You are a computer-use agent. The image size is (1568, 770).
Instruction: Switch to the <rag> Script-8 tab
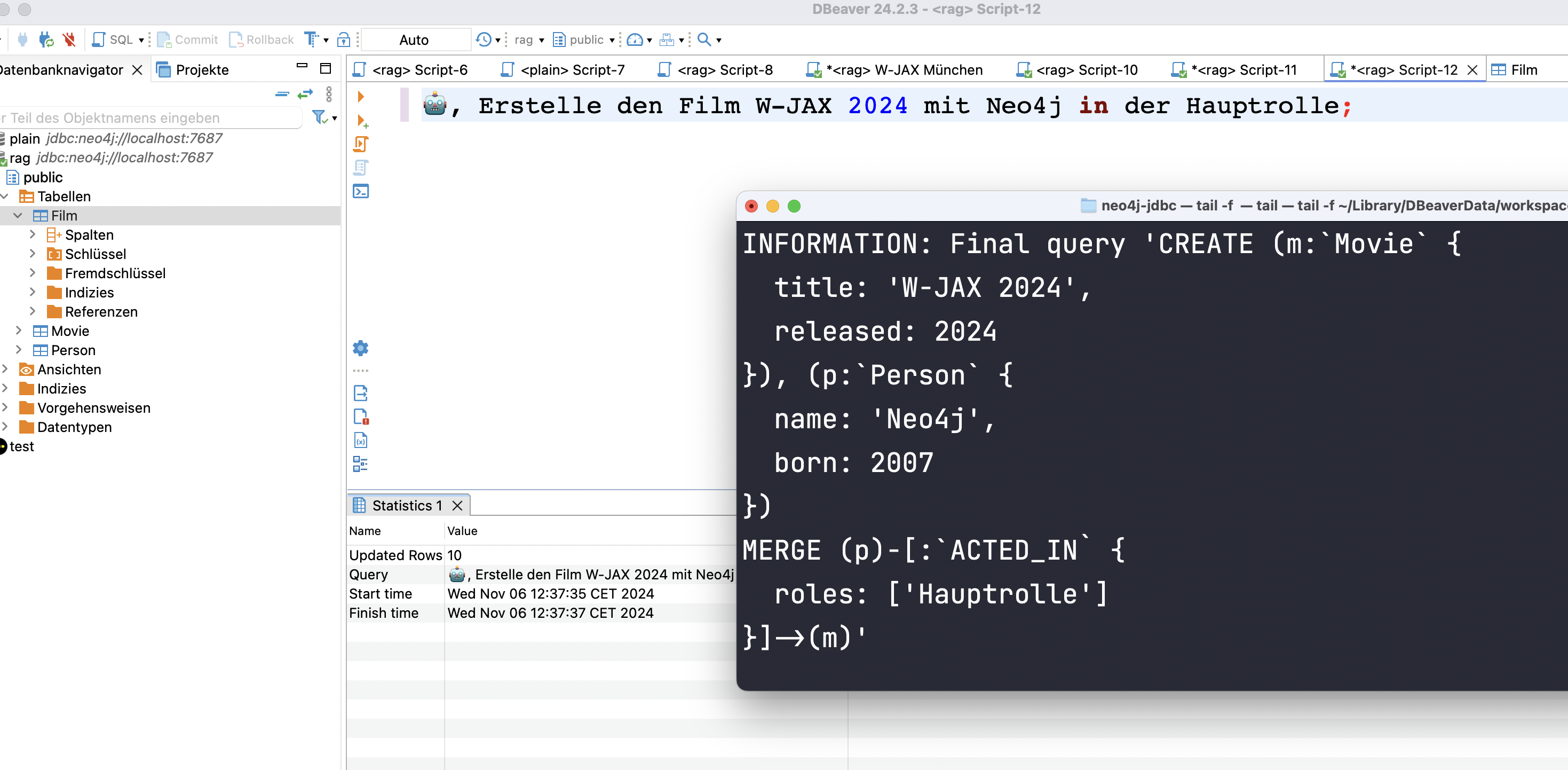point(716,70)
